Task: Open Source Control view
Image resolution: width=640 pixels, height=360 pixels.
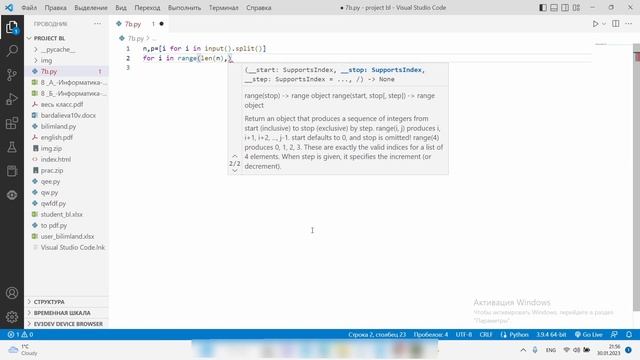Action: [x=12, y=75]
